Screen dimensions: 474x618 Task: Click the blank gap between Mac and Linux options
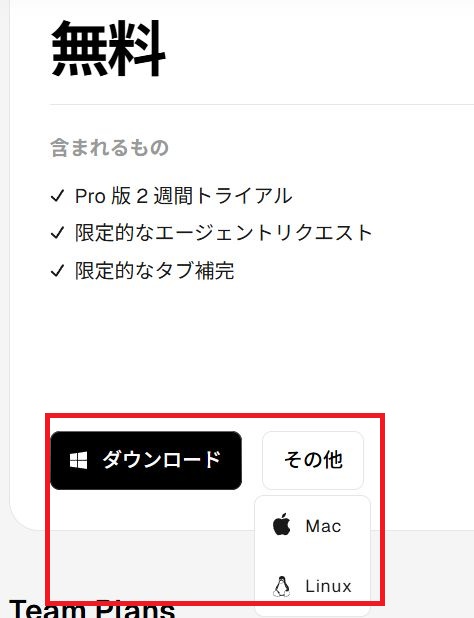[313, 556]
